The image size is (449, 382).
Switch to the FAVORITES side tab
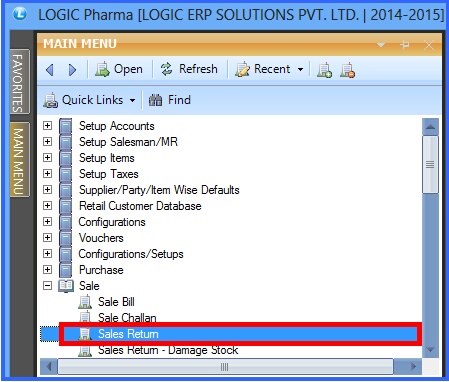[19, 82]
